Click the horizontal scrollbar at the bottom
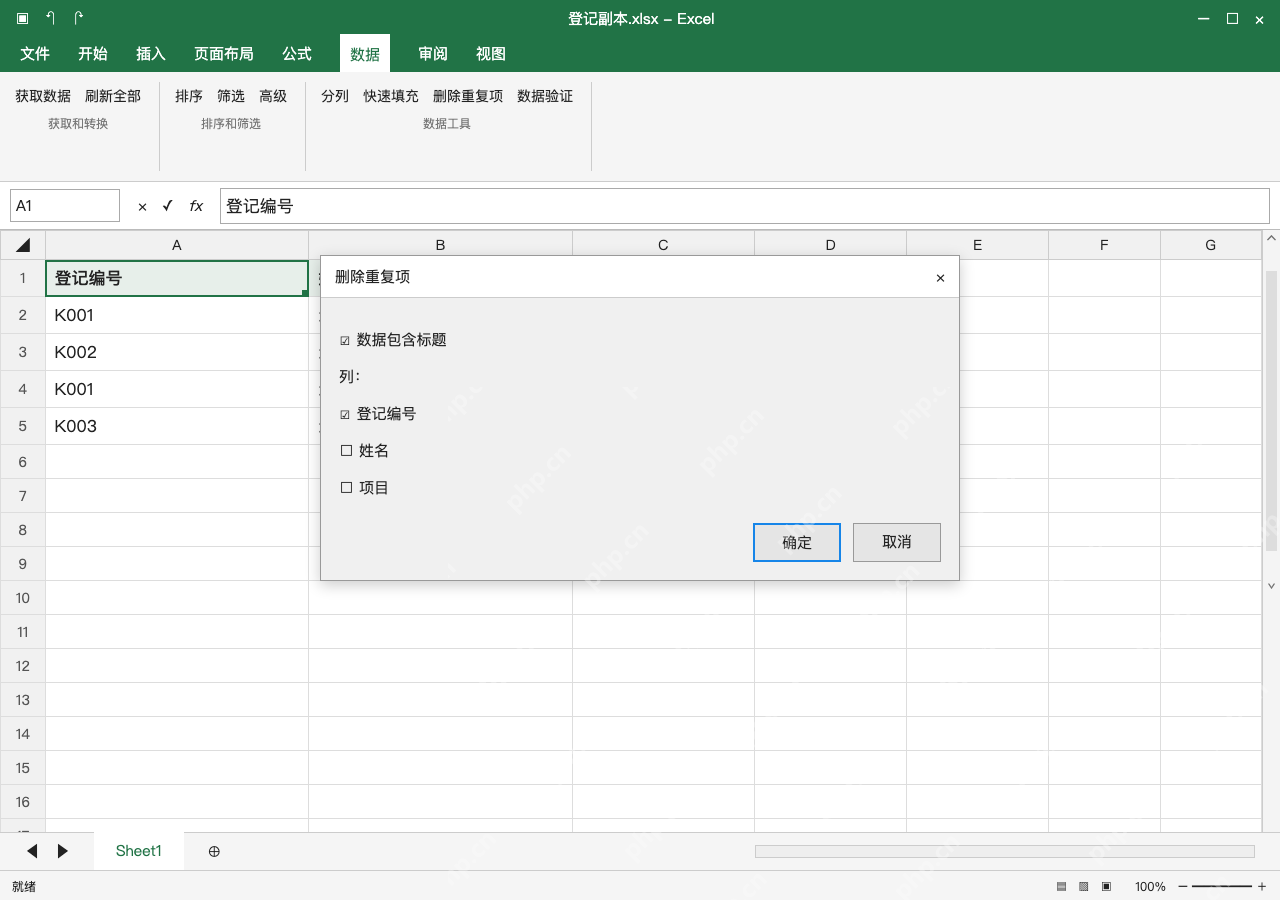This screenshot has width=1280, height=900. click(x=1005, y=851)
